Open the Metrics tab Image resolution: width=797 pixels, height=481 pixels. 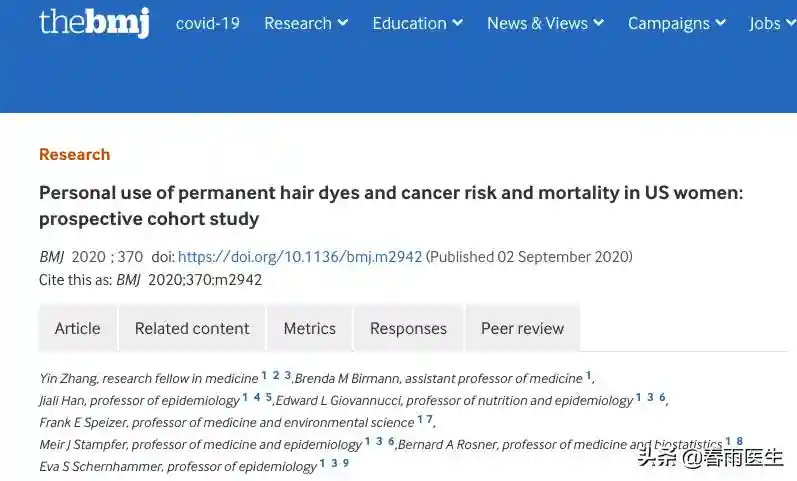(309, 328)
